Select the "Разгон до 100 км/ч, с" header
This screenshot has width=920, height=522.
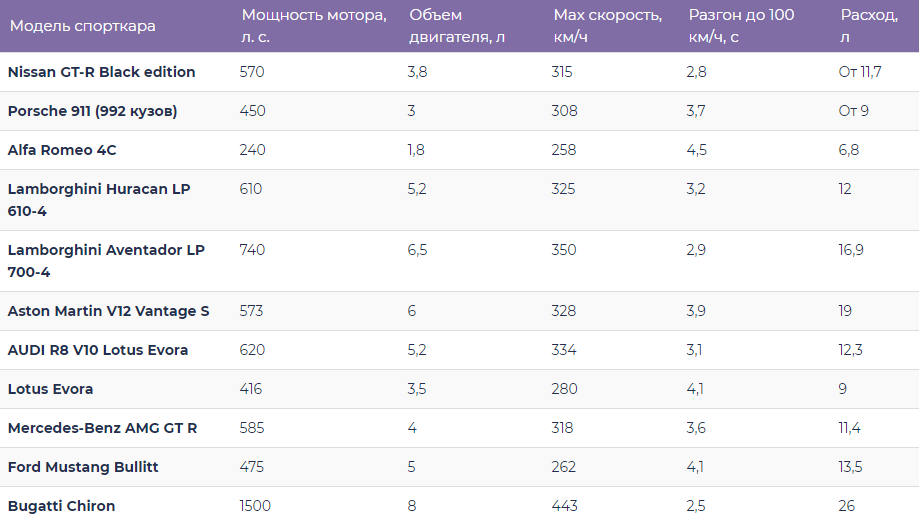click(741, 26)
